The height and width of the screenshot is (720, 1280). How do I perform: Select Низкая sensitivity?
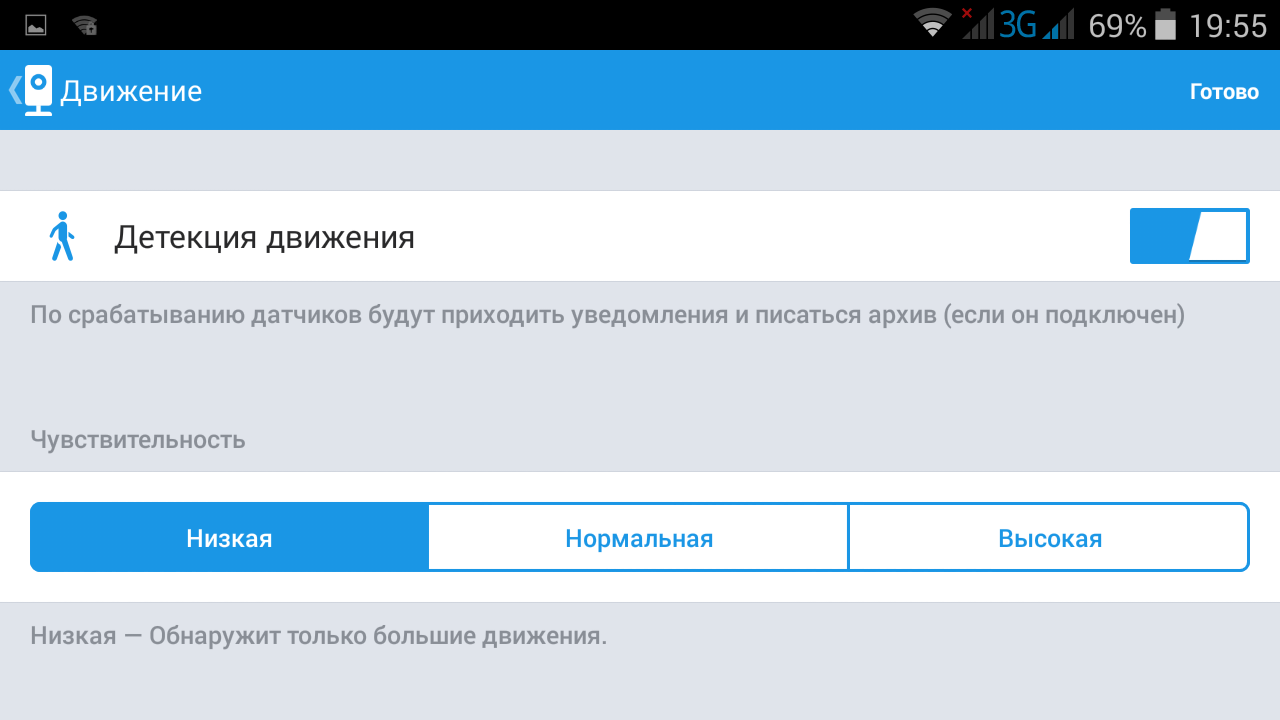point(229,538)
